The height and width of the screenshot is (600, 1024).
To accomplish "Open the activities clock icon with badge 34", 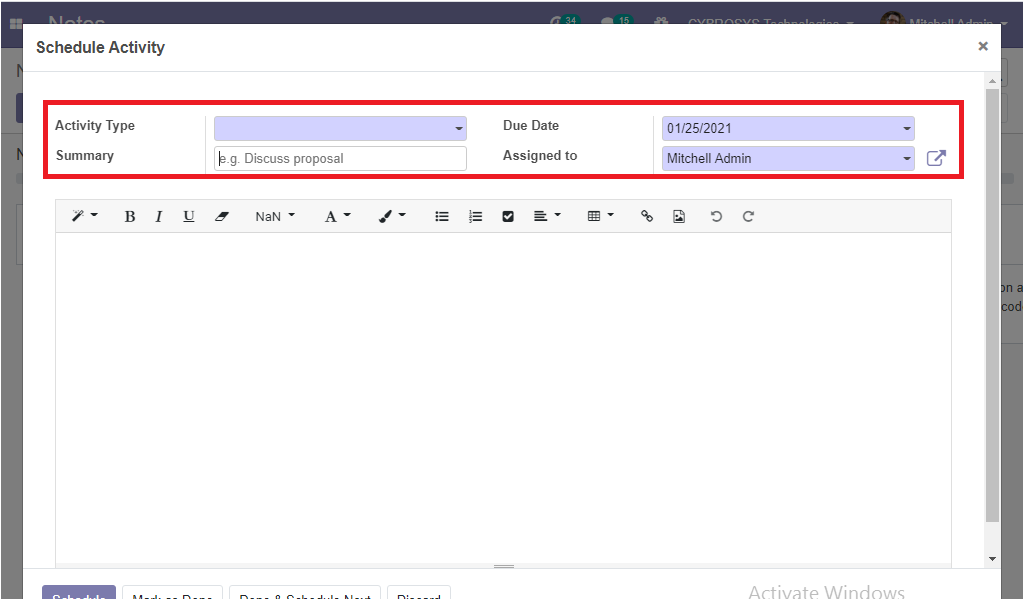I will [x=564, y=20].
